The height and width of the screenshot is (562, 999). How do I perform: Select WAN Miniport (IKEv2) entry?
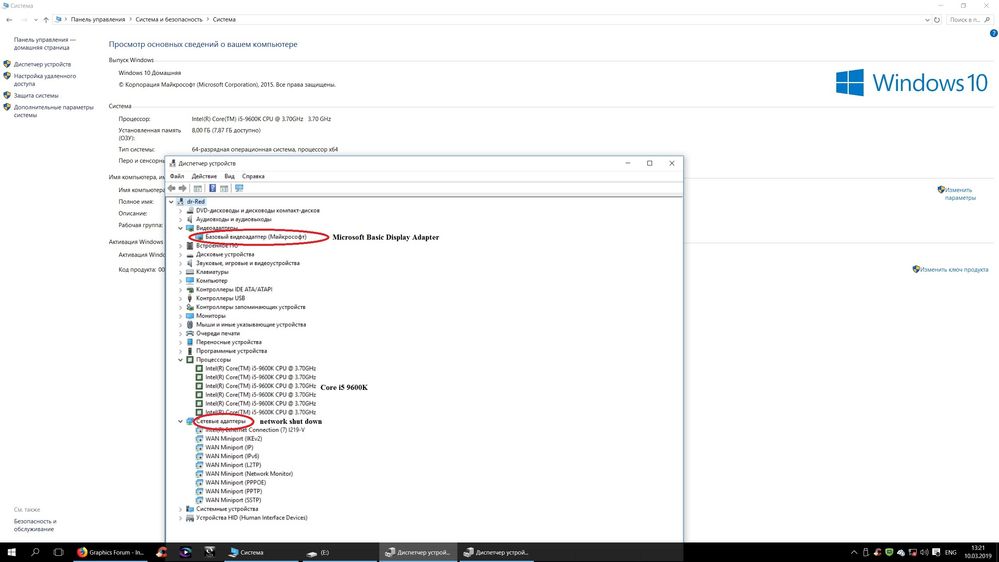[x=233, y=438]
